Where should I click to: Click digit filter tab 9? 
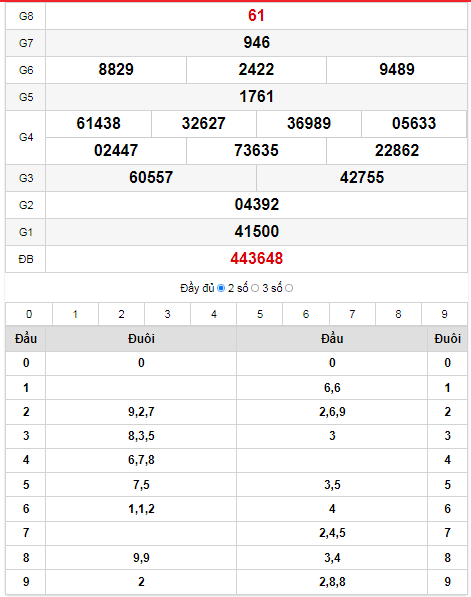(x=444, y=314)
